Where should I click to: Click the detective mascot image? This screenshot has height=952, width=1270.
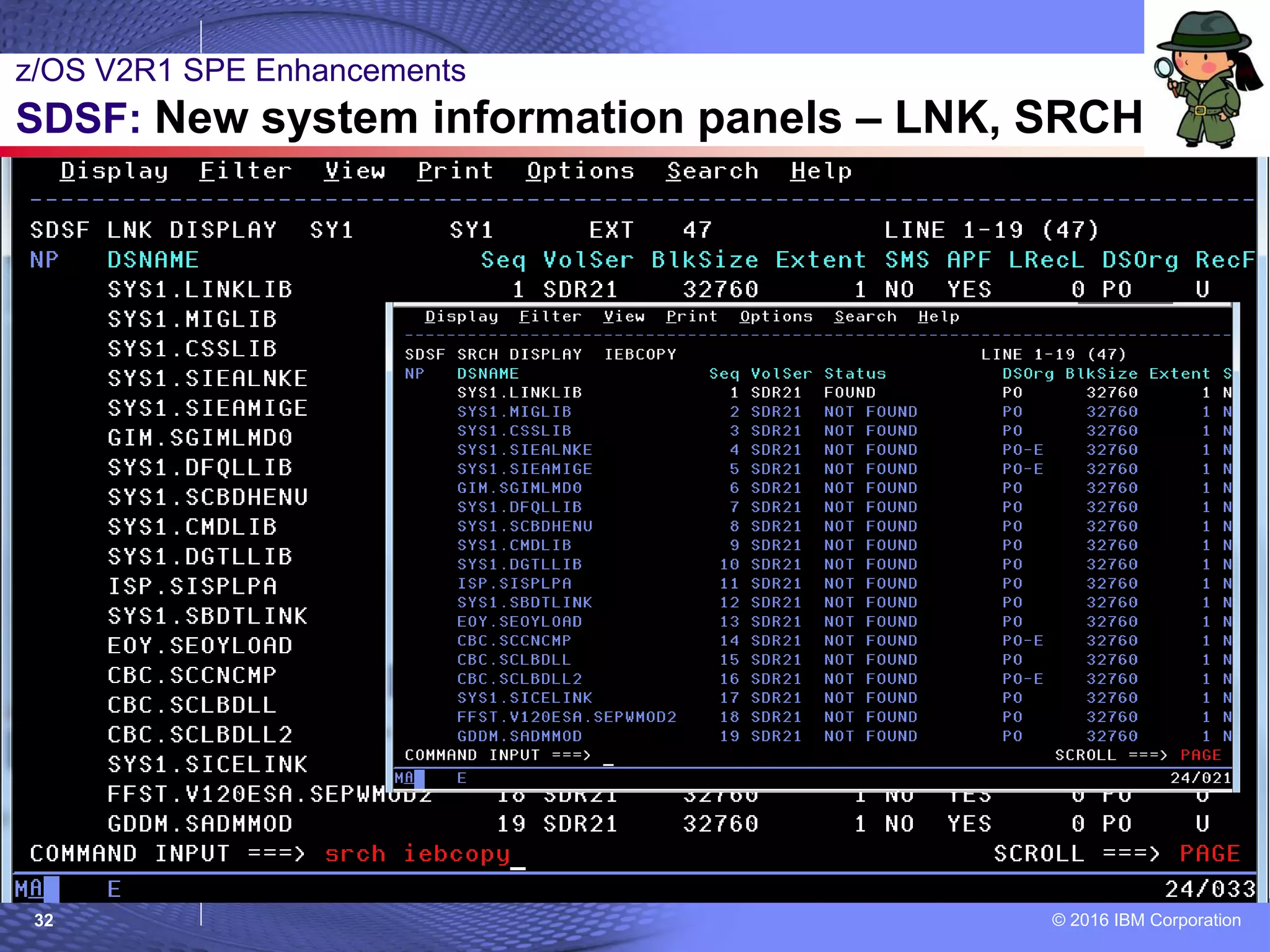[1207, 78]
